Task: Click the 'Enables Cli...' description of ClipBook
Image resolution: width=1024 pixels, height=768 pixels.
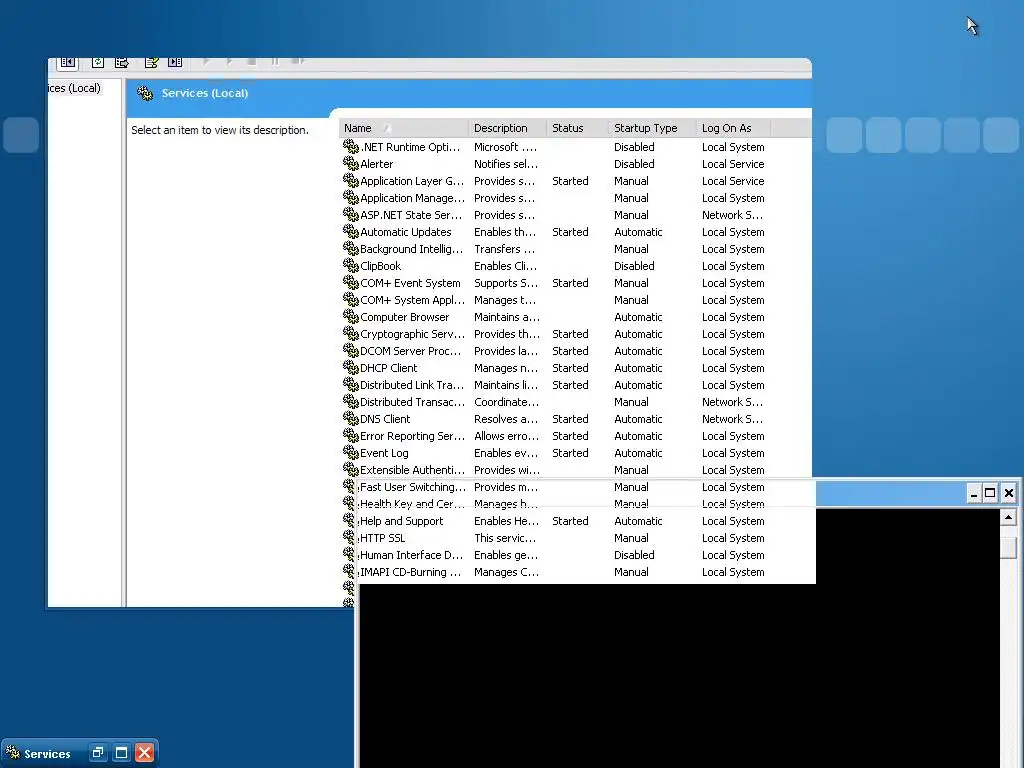Action: click(505, 266)
